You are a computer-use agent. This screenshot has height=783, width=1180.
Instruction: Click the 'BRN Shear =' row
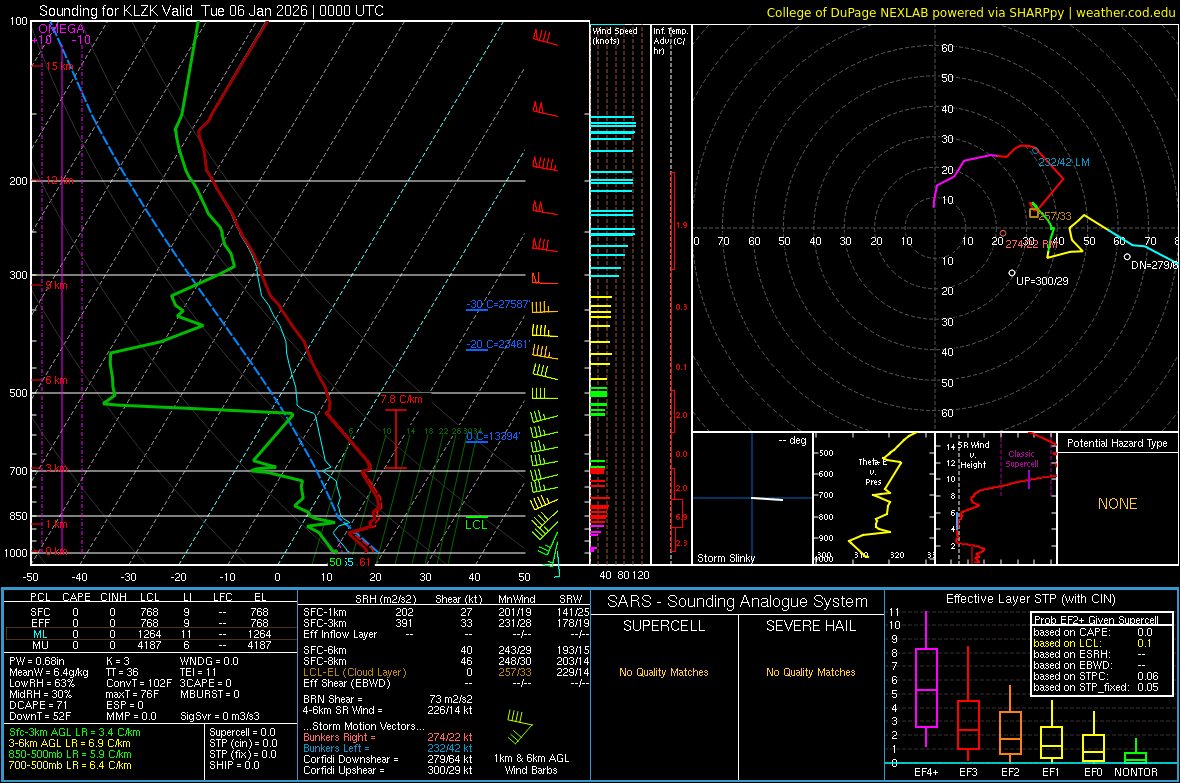(x=388, y=699)
